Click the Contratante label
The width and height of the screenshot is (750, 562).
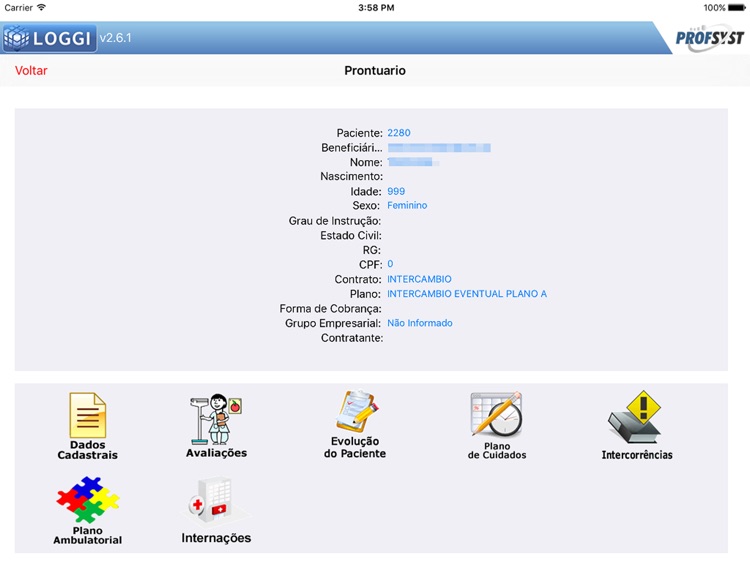(352, 338)
